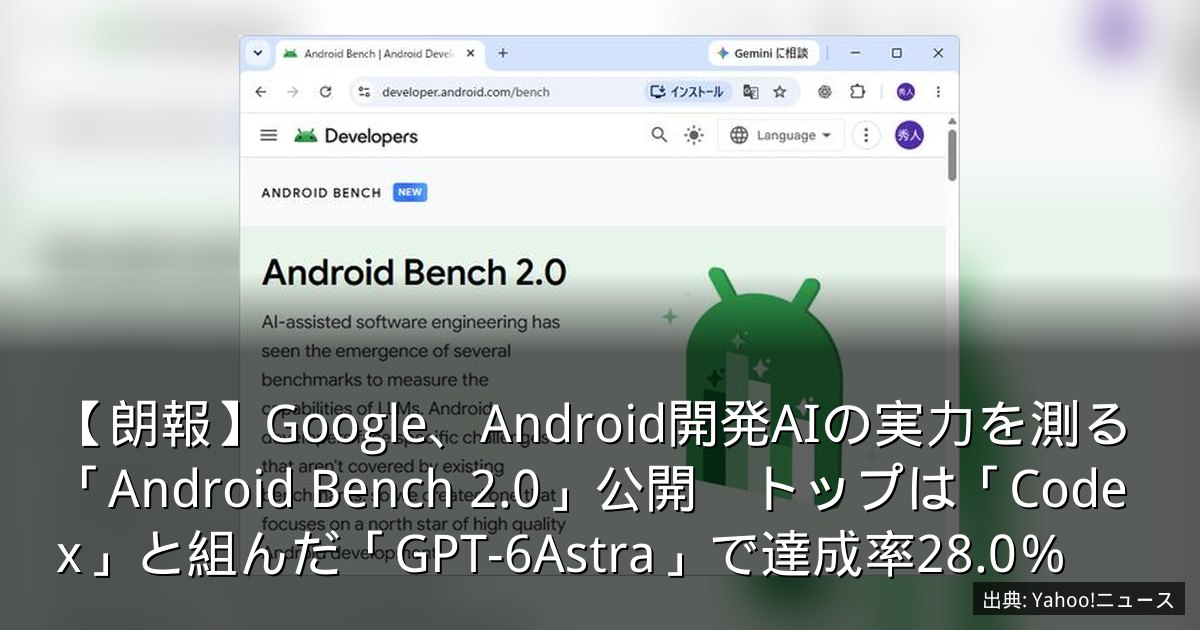Image resolution: width=1200 pixels, height=630 pixels.
Task: Go forward to the next page
Action: (293, 92)
